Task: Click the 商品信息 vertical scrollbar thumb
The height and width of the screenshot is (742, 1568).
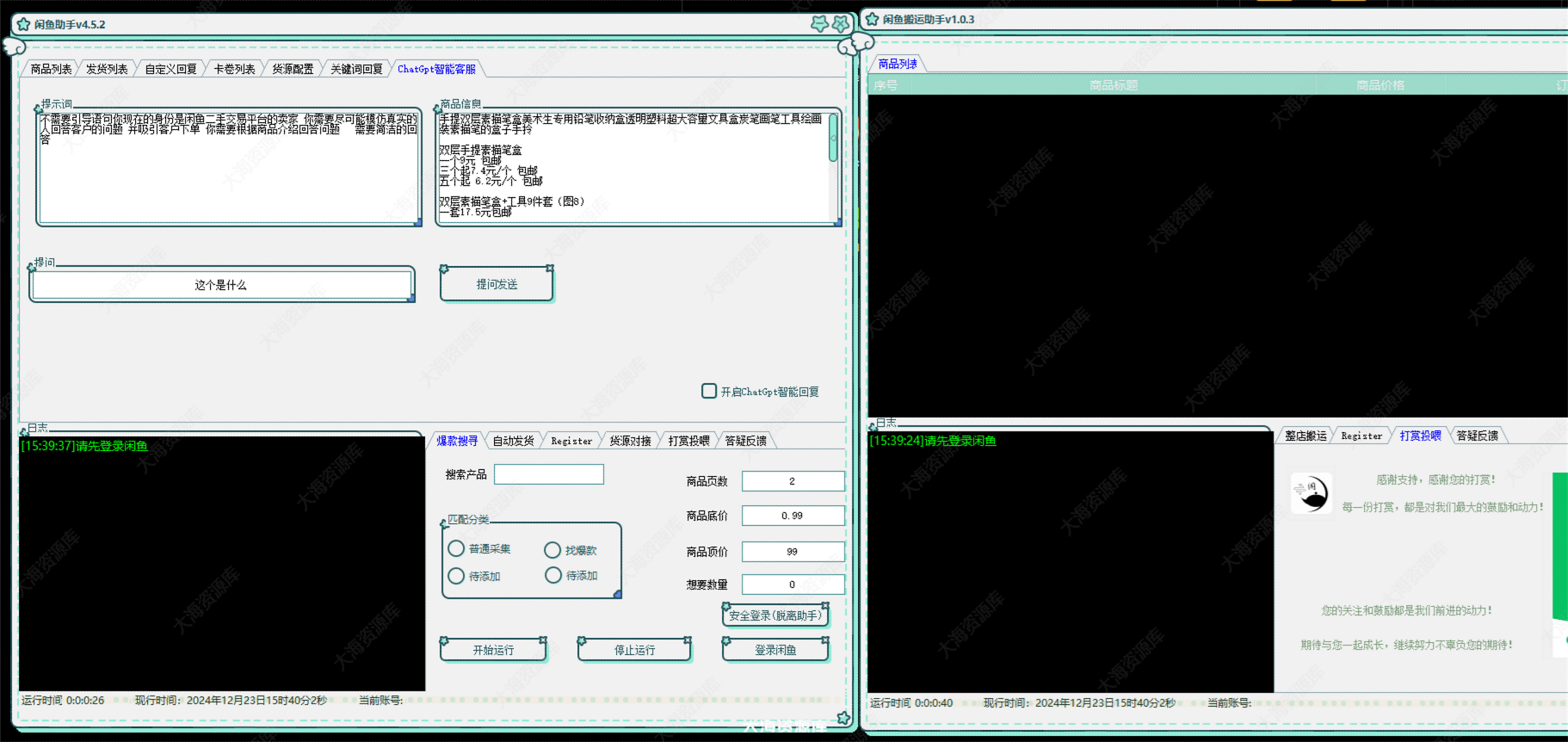Action: pyautogui.click(x=833, y=137)
